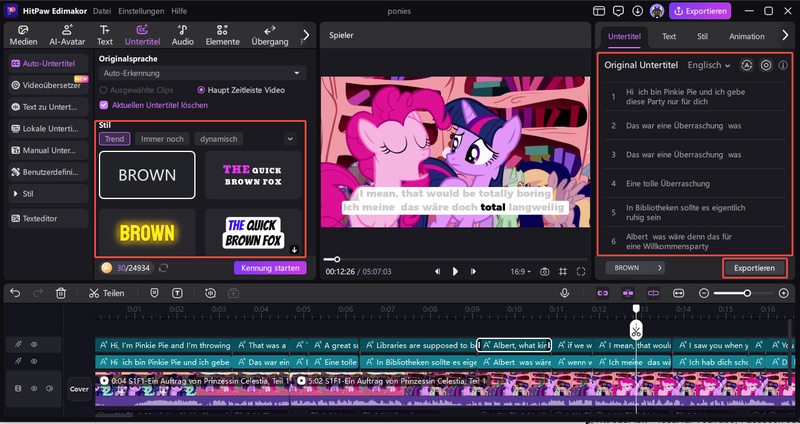
Task: Click the info icon in Original Untertitel header
Action: pyautogui.click(x=783, y=65)
